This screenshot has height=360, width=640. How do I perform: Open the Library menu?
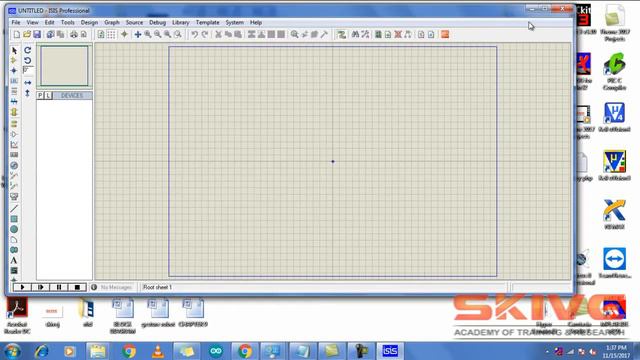180,22
